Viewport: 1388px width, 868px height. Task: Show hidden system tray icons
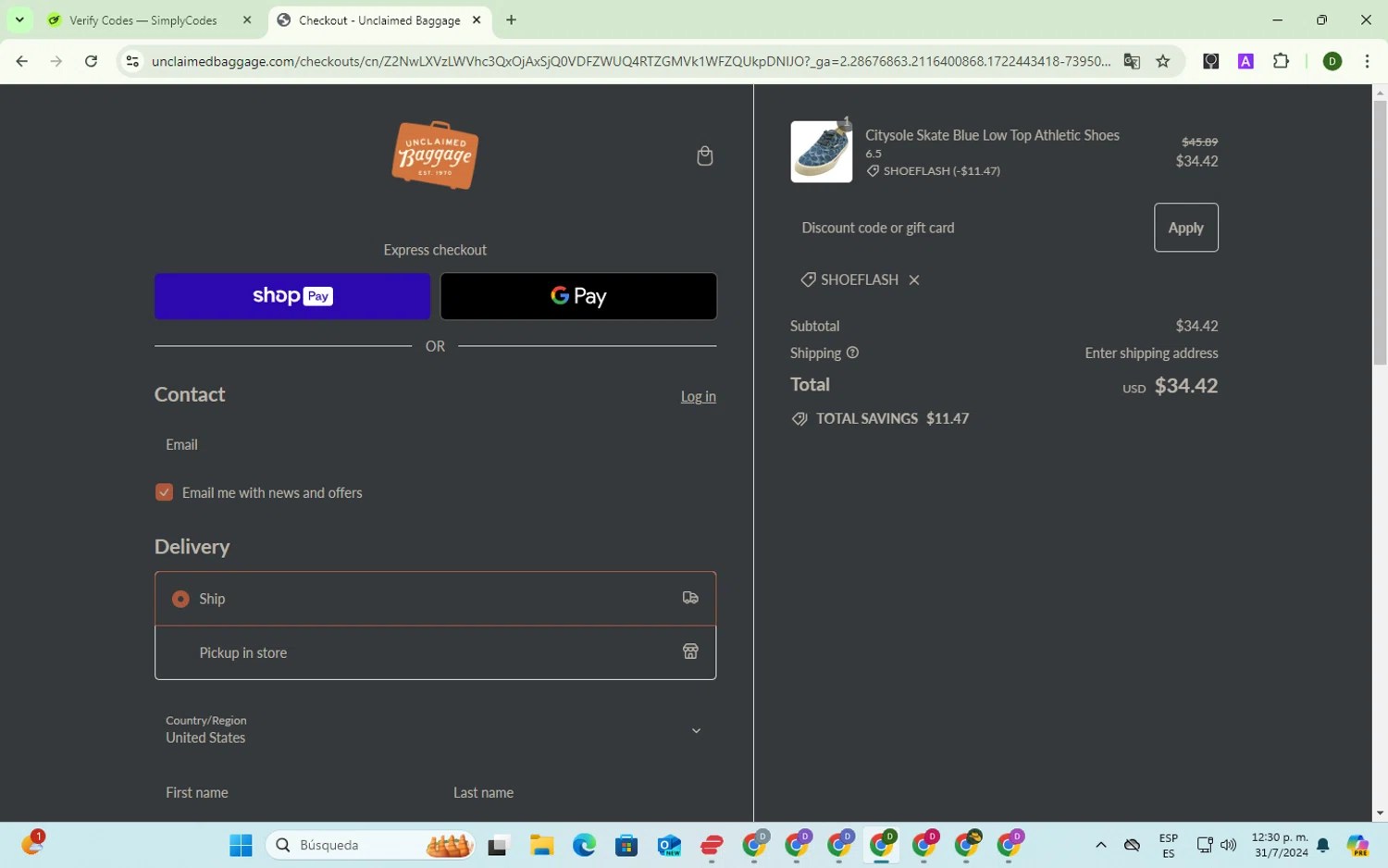pos(1100,845)
